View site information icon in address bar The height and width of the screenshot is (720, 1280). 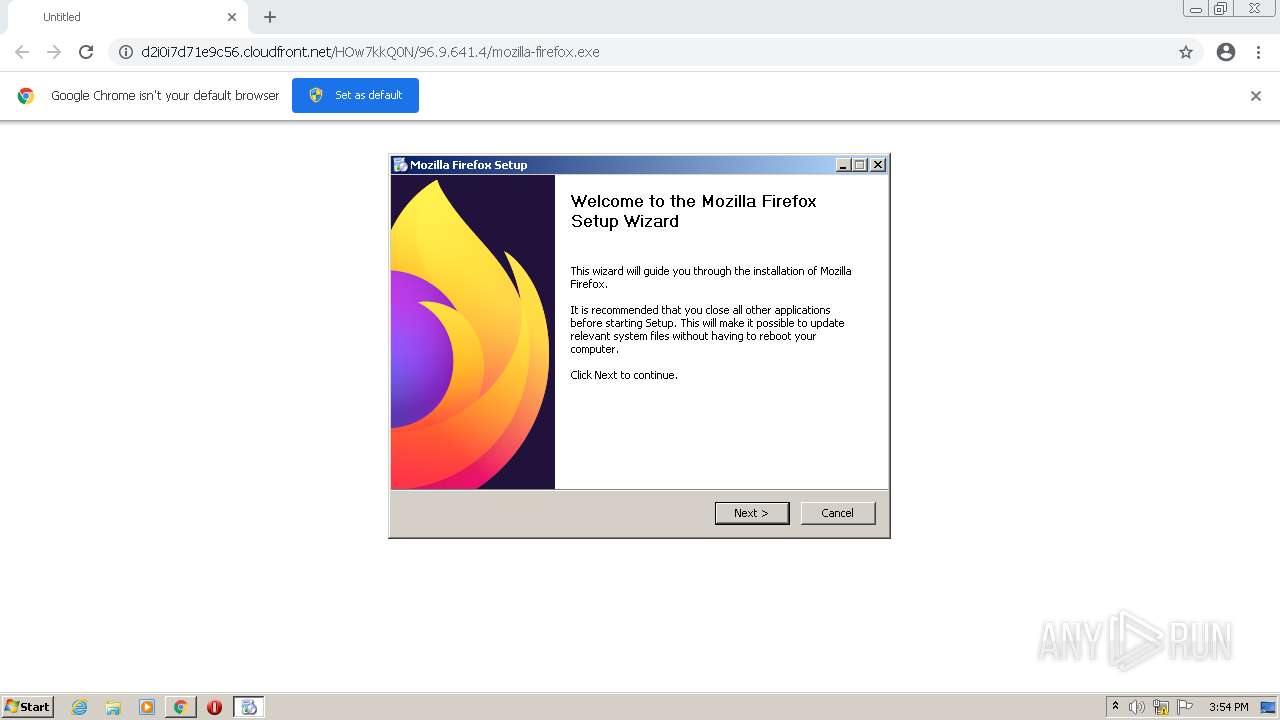(x=126, y=52)
